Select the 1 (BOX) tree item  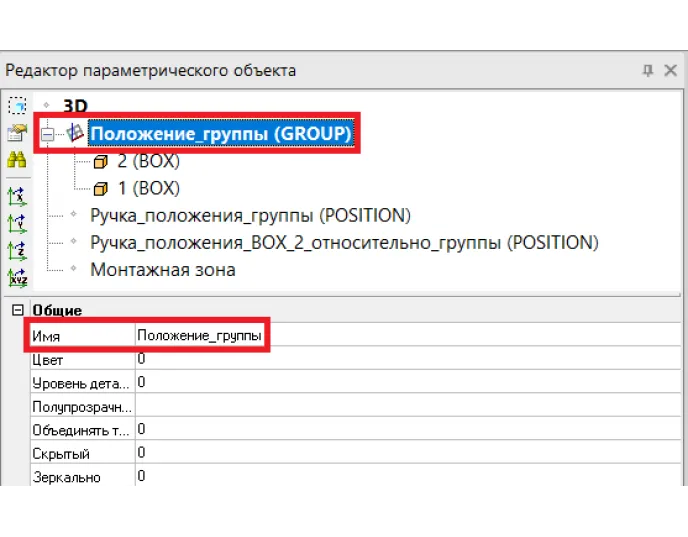[x=149, y=188]
